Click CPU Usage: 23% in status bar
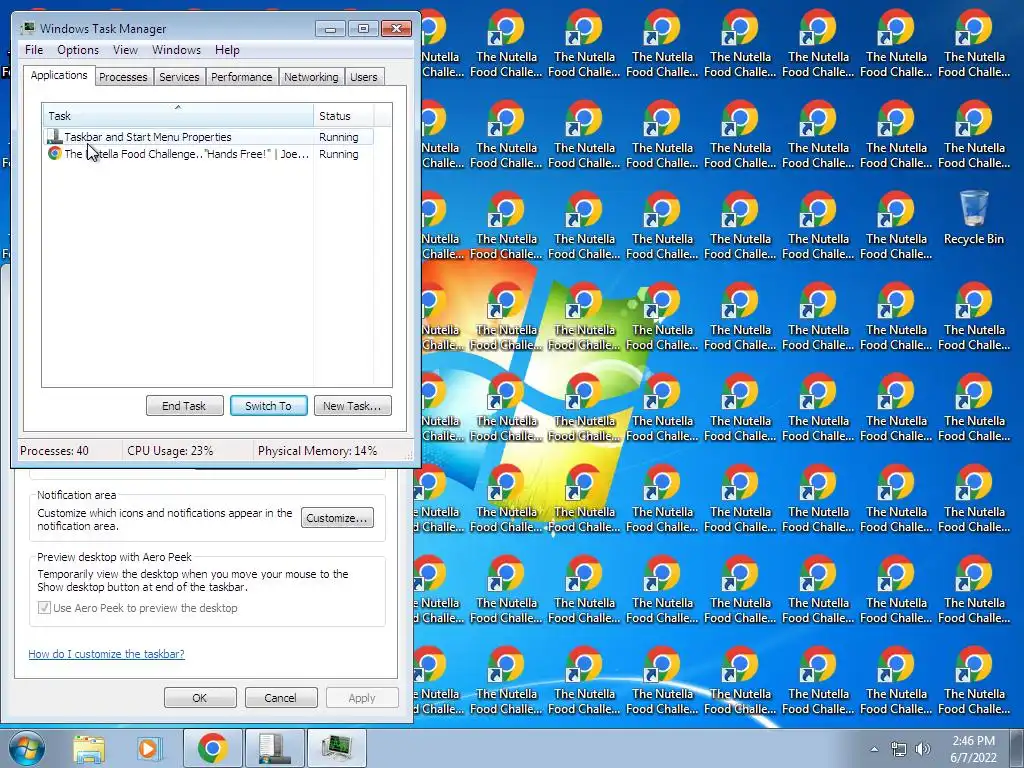The image size is (1024, 768). tap(170, 451)
